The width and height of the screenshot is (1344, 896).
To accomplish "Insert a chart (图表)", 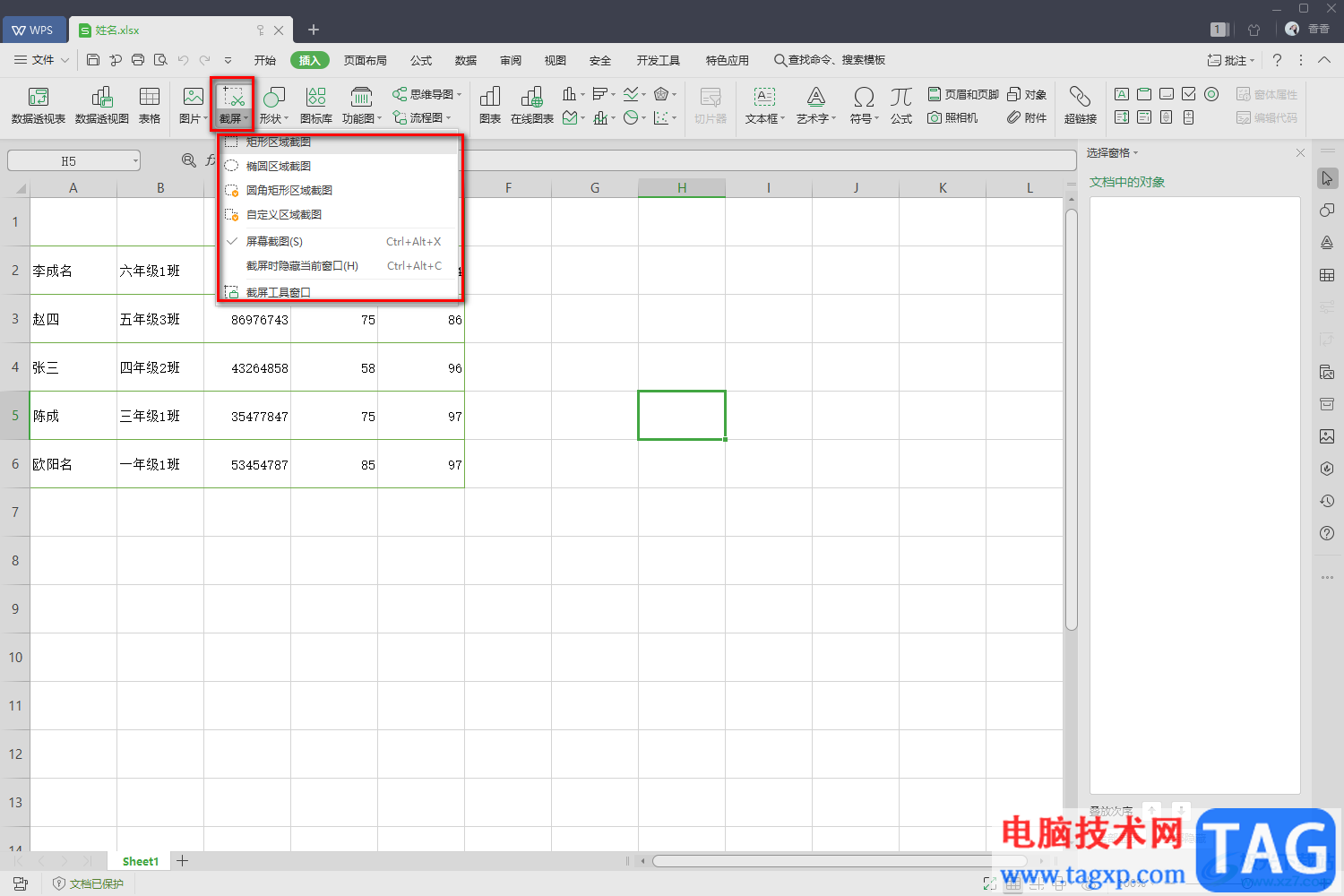I will [490, 105].
